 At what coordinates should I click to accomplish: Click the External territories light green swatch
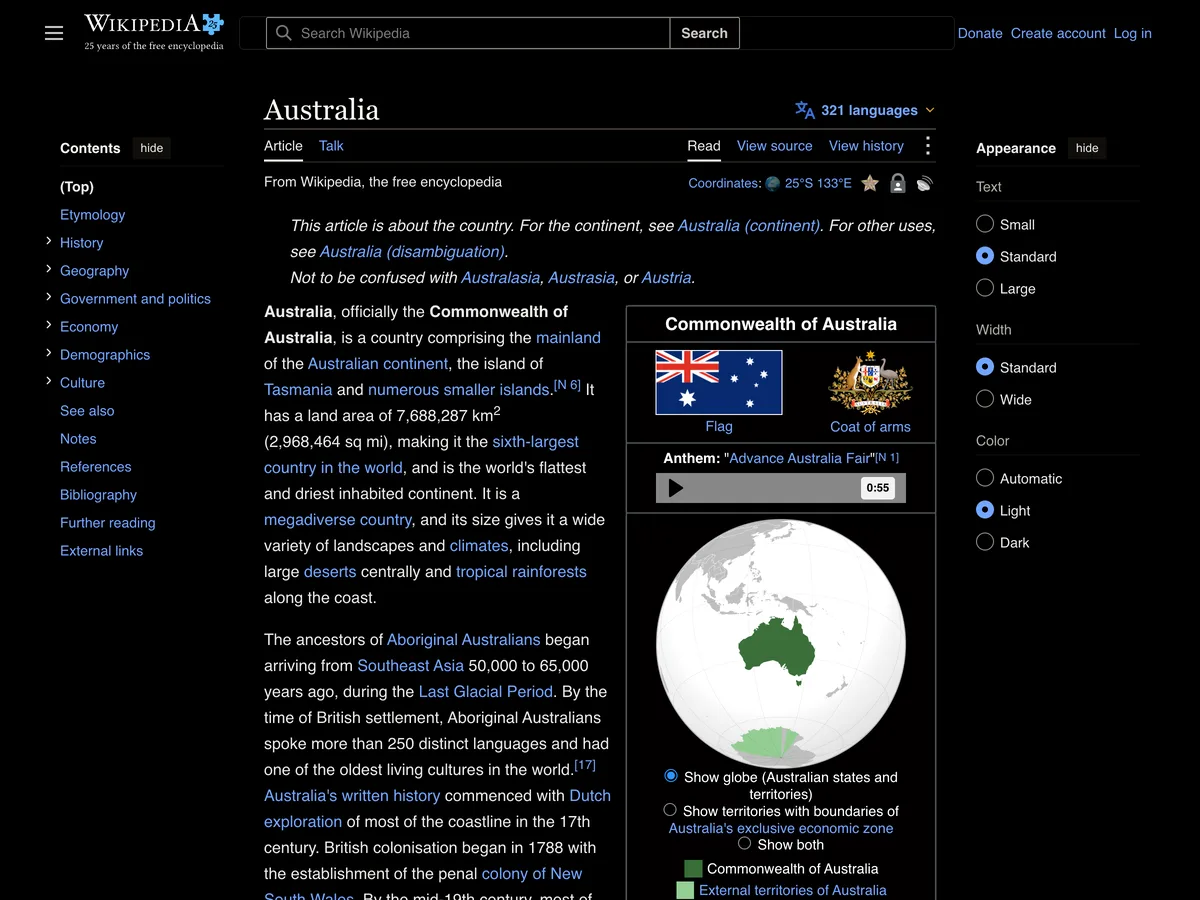click(685, 890)
